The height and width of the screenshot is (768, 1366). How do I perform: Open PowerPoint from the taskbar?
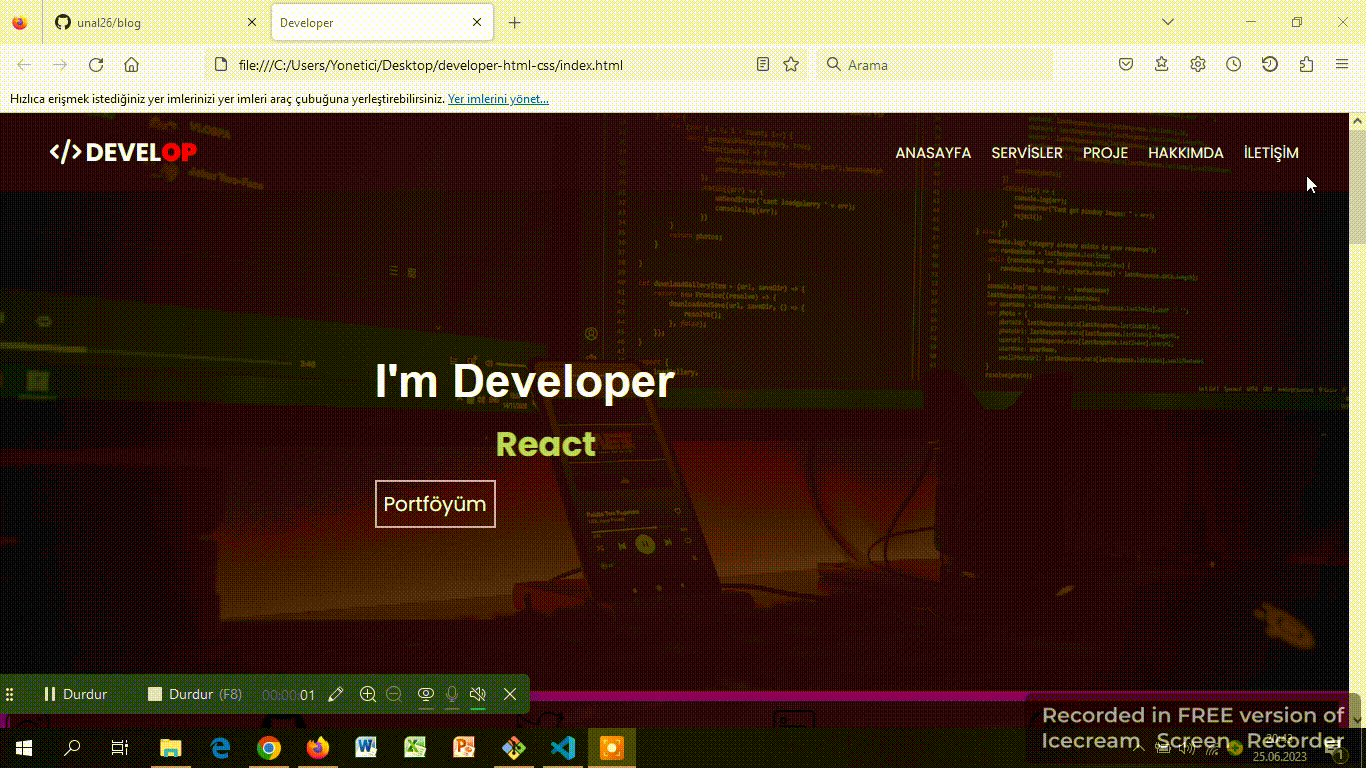point(464,748)
